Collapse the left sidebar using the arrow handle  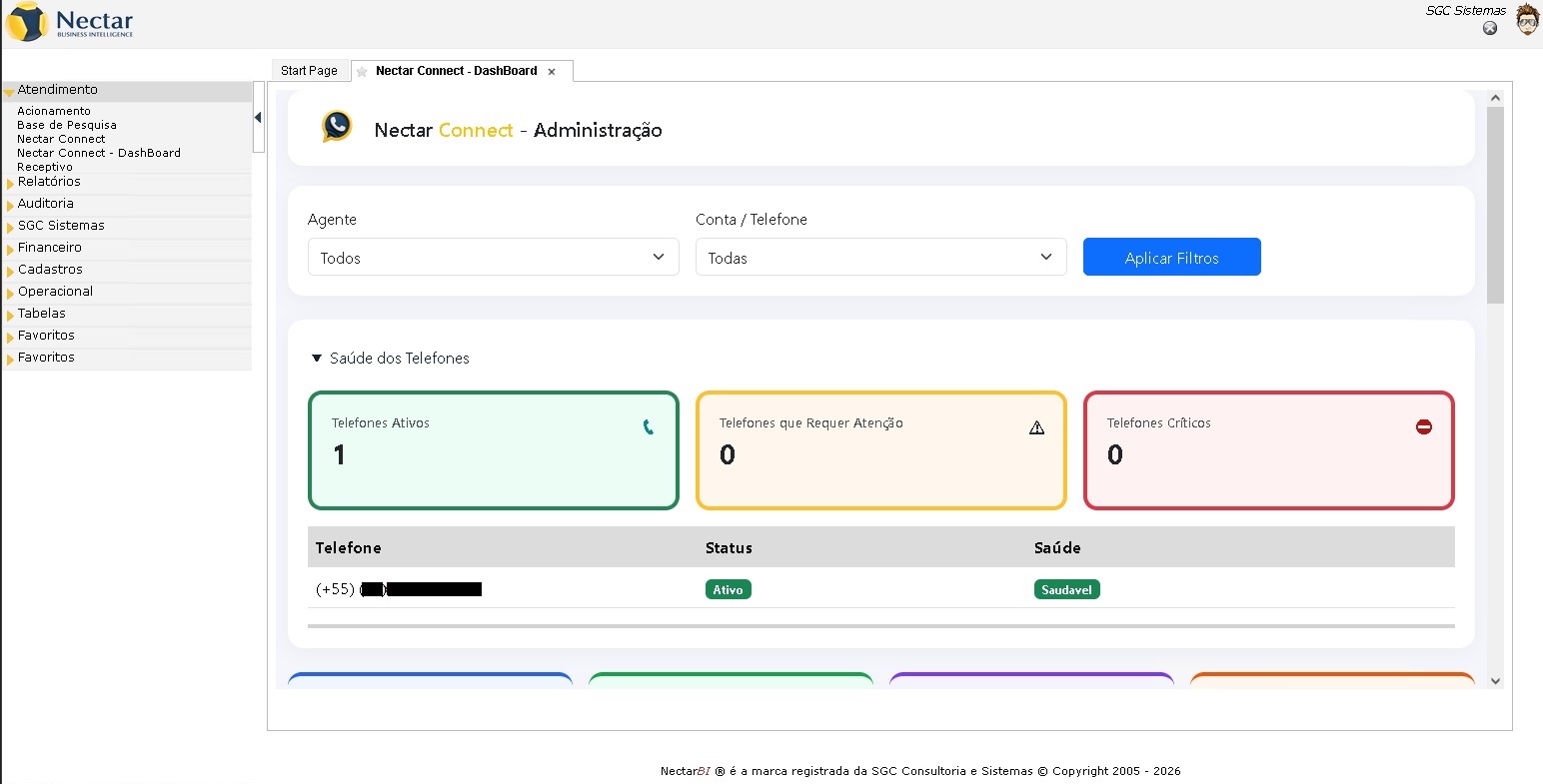click(x=258, y=118)
